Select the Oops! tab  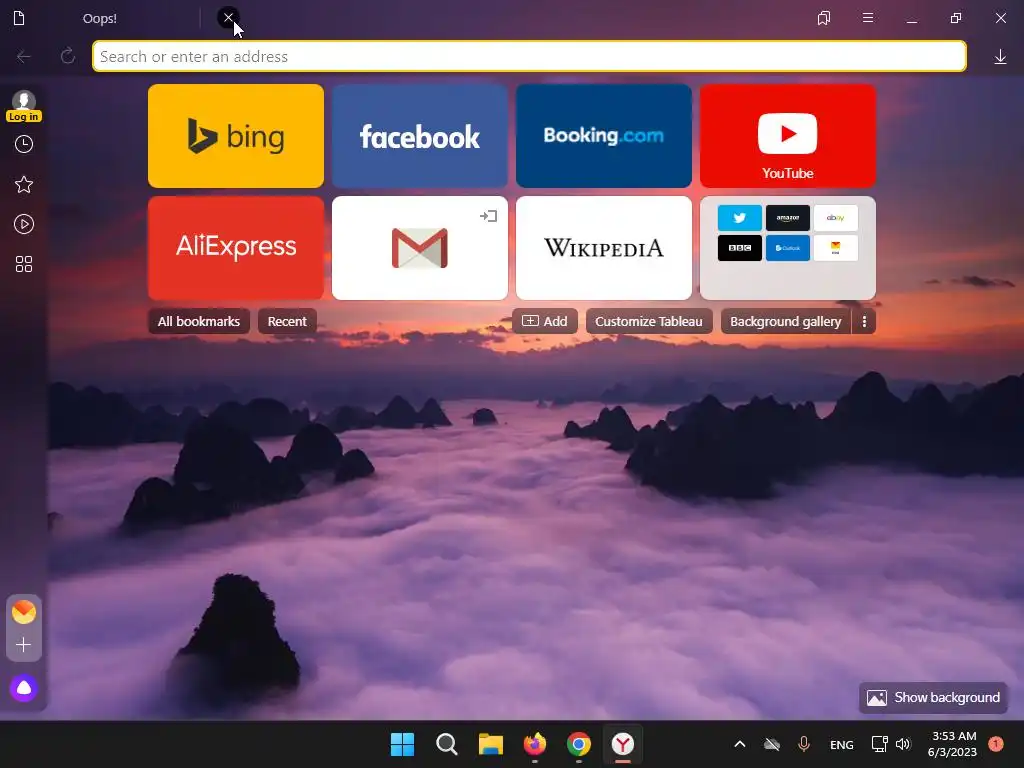pos(100,18)
